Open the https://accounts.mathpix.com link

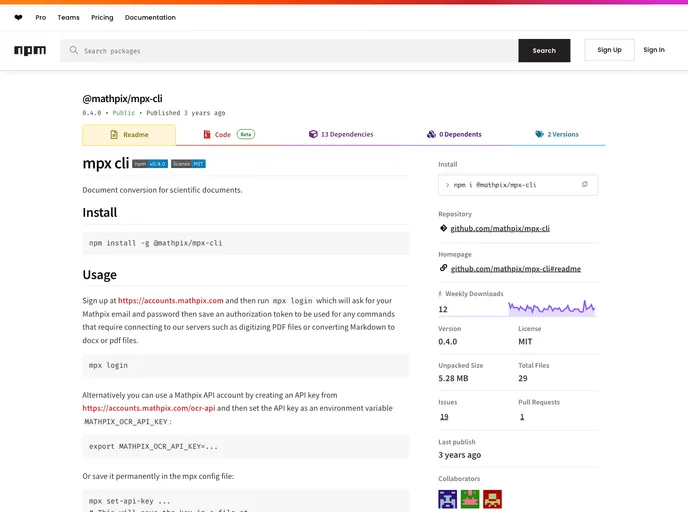tap(171, 301)
